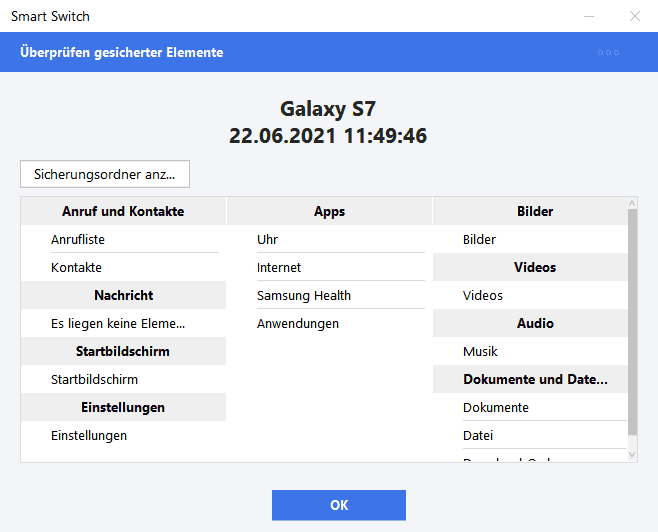Viewport: 658px width, 532px height.
Task: Click the Videos category header
Action: pyautogui.click(x=530, y=267)
